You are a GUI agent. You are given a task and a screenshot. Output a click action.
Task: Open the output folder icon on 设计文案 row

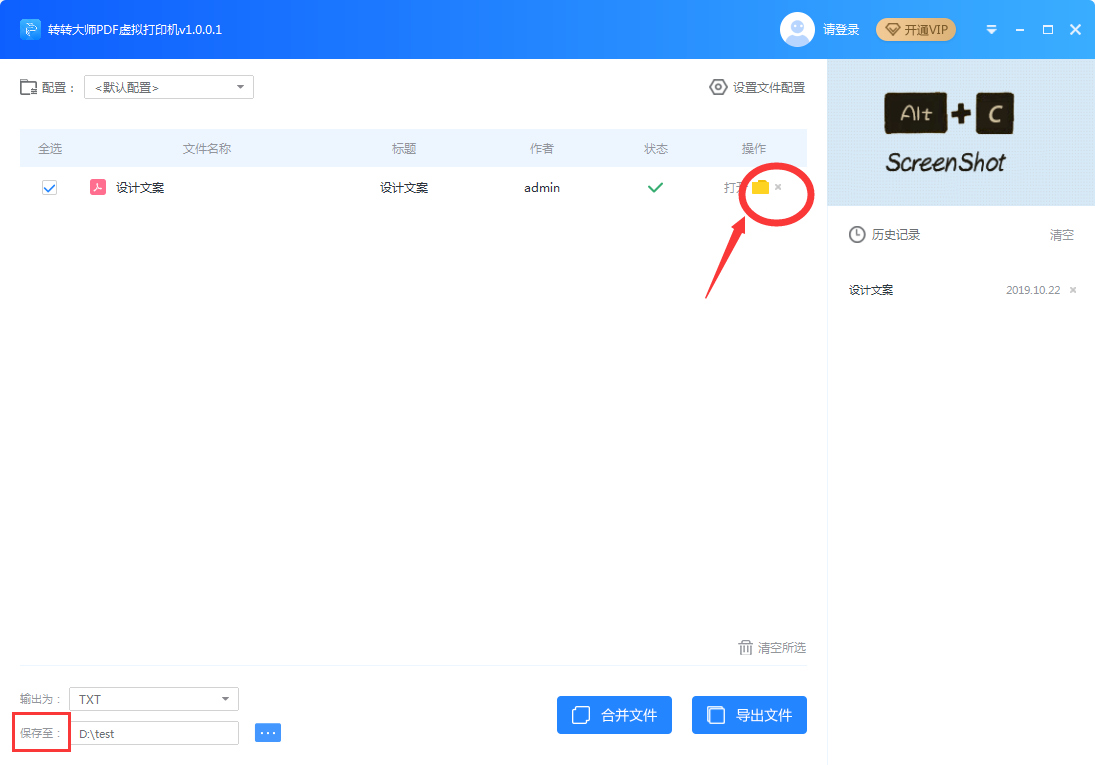click(x=761, y=187)
